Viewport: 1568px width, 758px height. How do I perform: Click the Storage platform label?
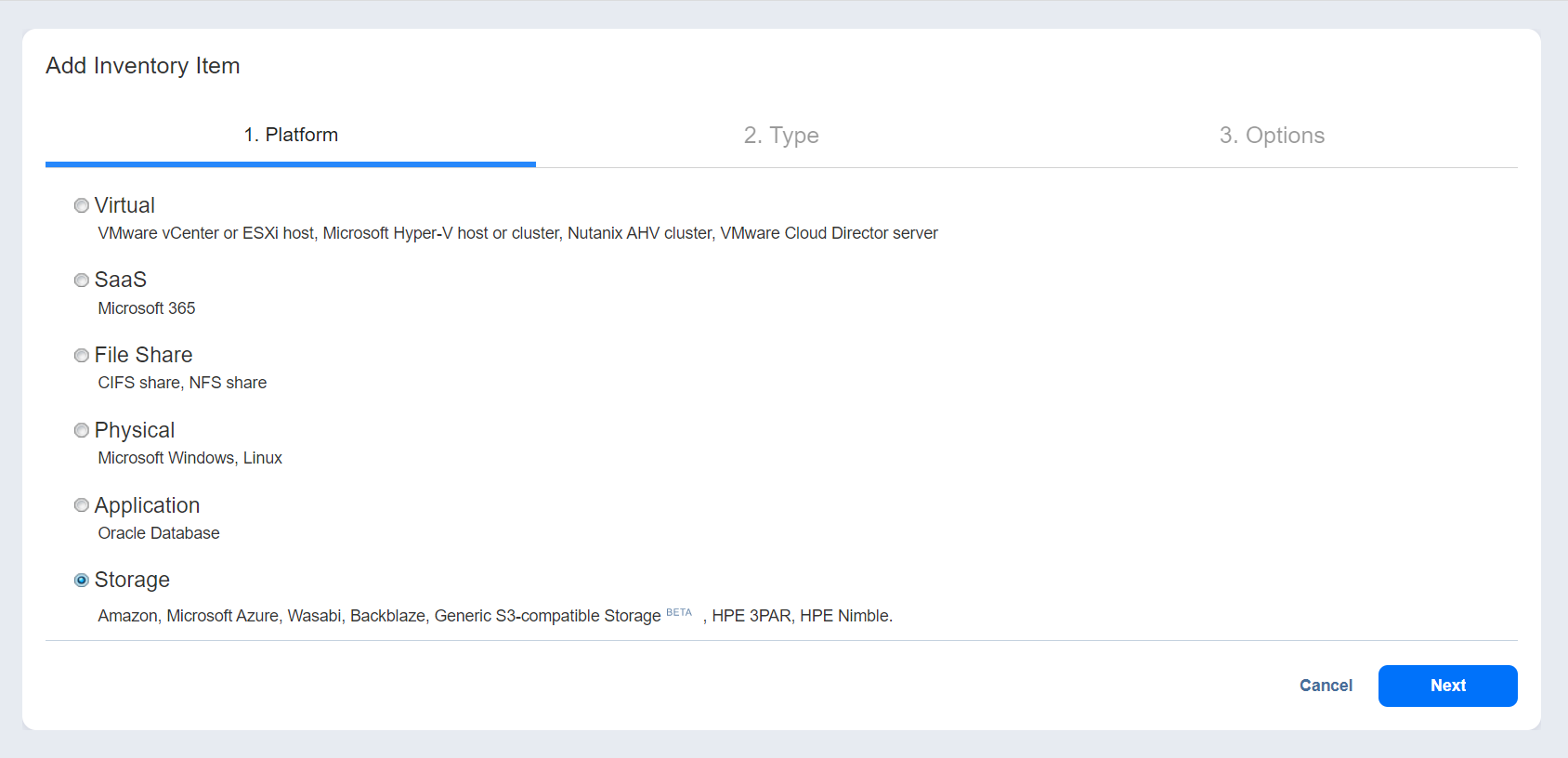click(x=132, y=580)
